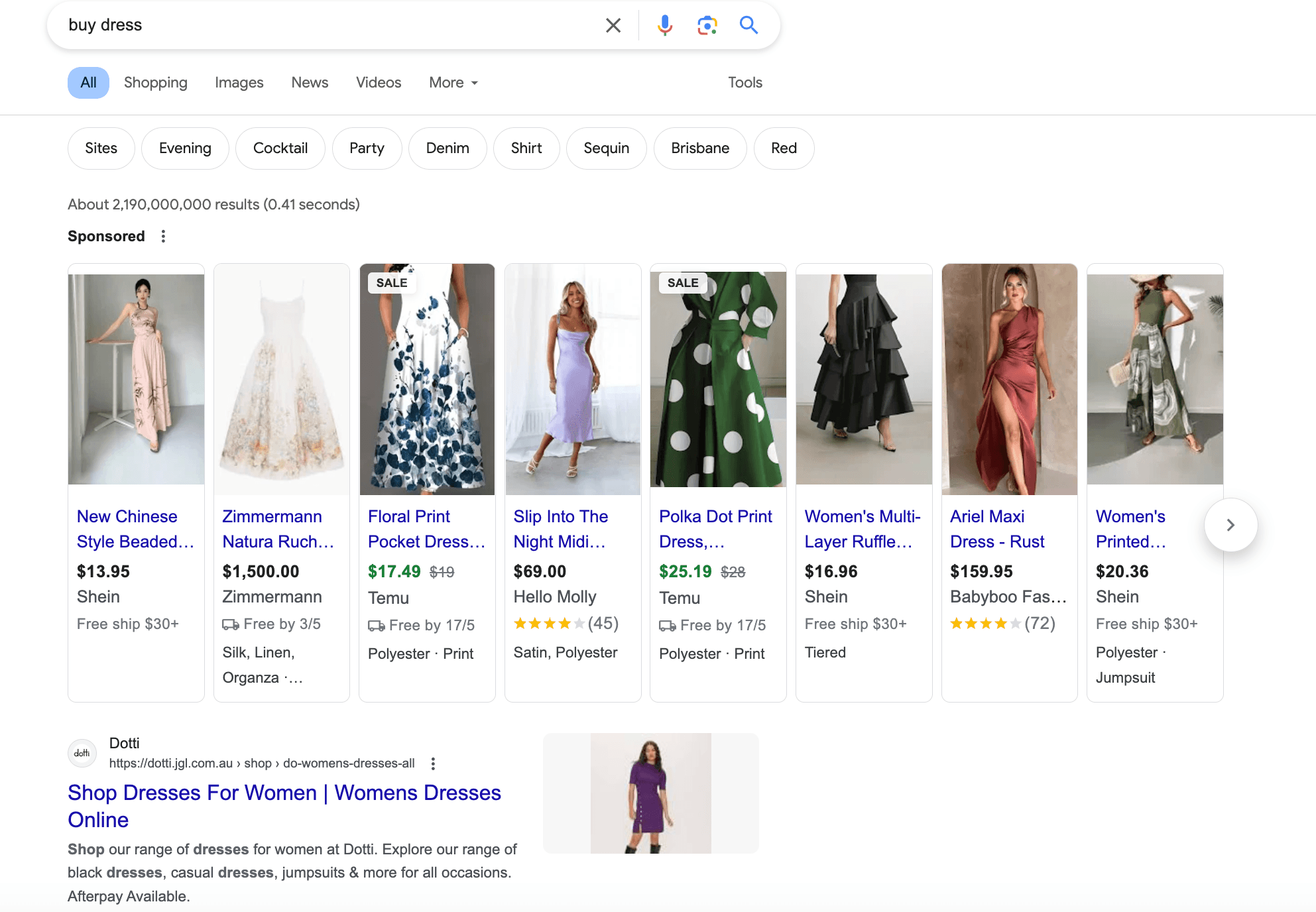Open Dotti result three-dot options
The height and width of the screenshot is (912, 1316).
pyautogui.click(x=433, y=764)
